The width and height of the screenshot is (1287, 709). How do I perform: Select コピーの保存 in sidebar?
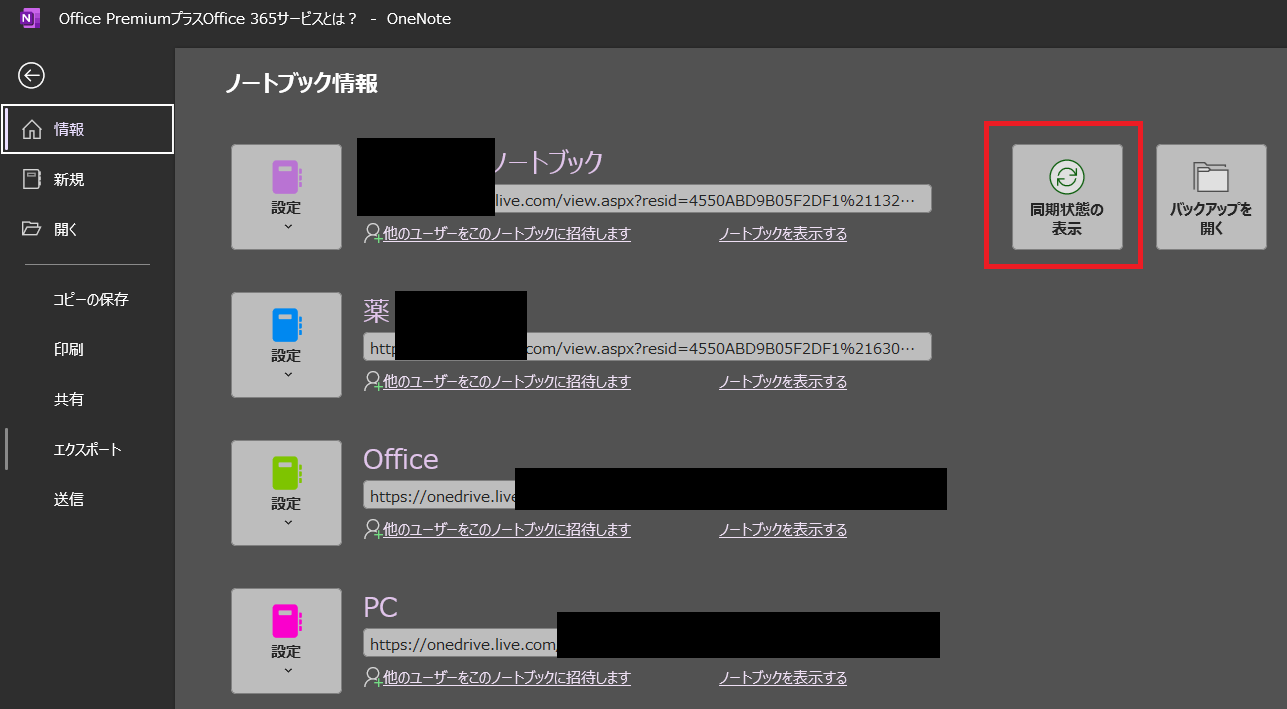(91, 299)
